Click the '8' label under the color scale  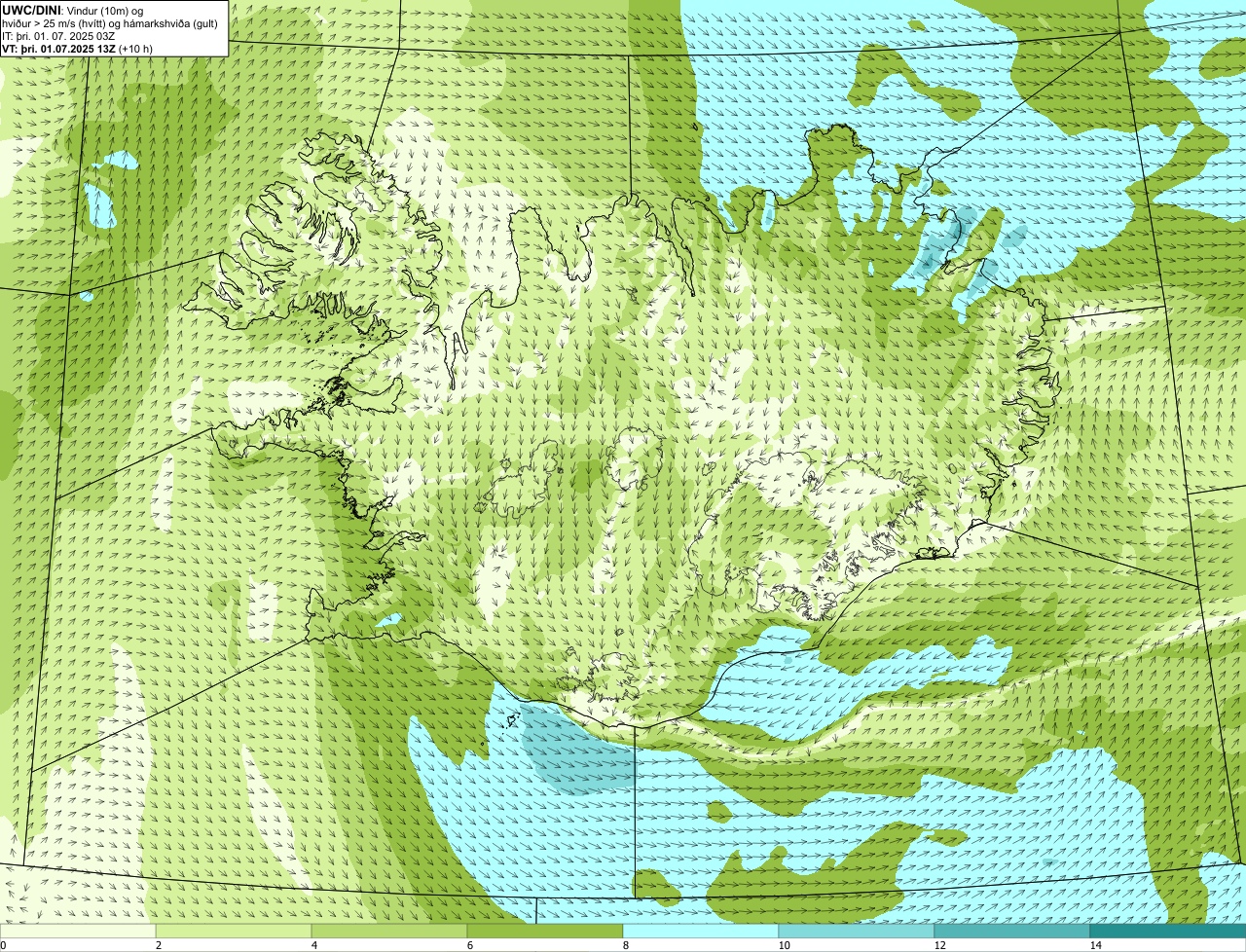click(625, 945)
